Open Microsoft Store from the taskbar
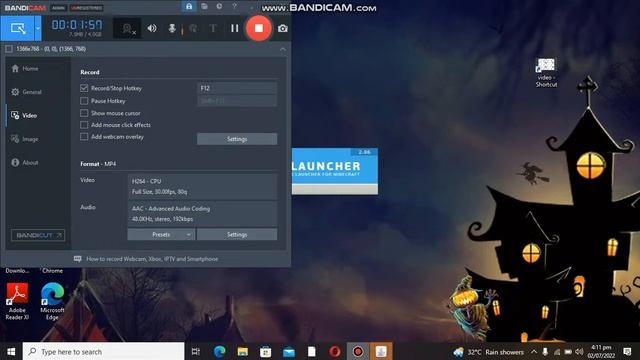Screen dimensions: 640x360 266,351
